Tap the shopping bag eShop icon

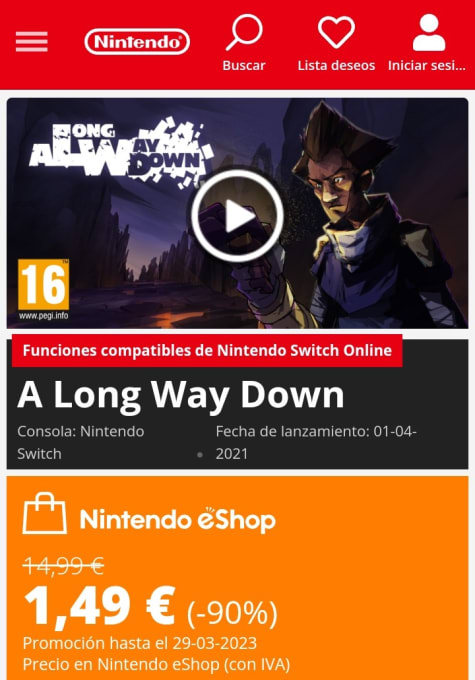pos(45,513)
